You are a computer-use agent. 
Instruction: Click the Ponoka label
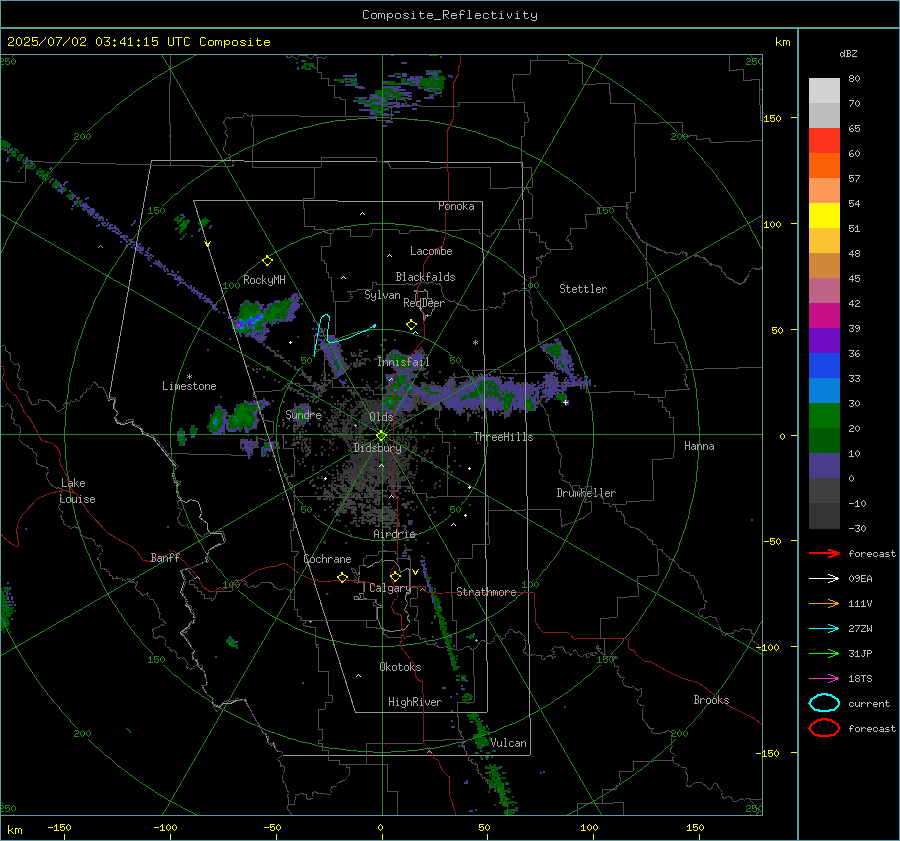pyautogui.click(x=456, y=207)
